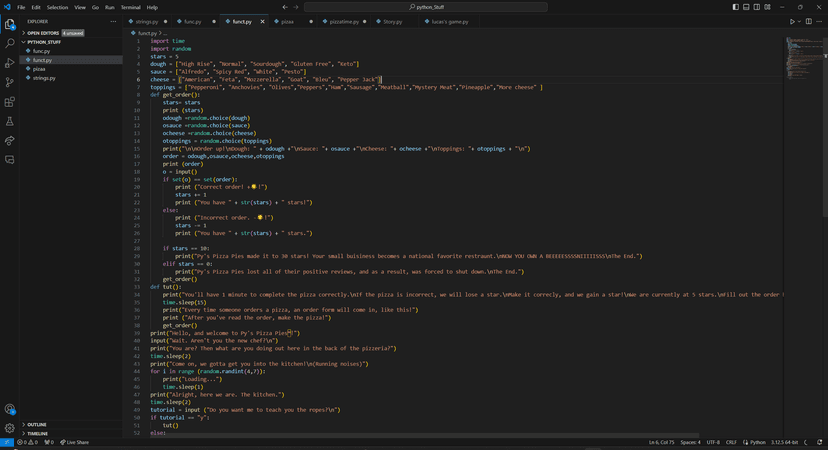The width and height of the screenshot is (828, 450).
Task: Open the Extensions view
Action: 10,102
